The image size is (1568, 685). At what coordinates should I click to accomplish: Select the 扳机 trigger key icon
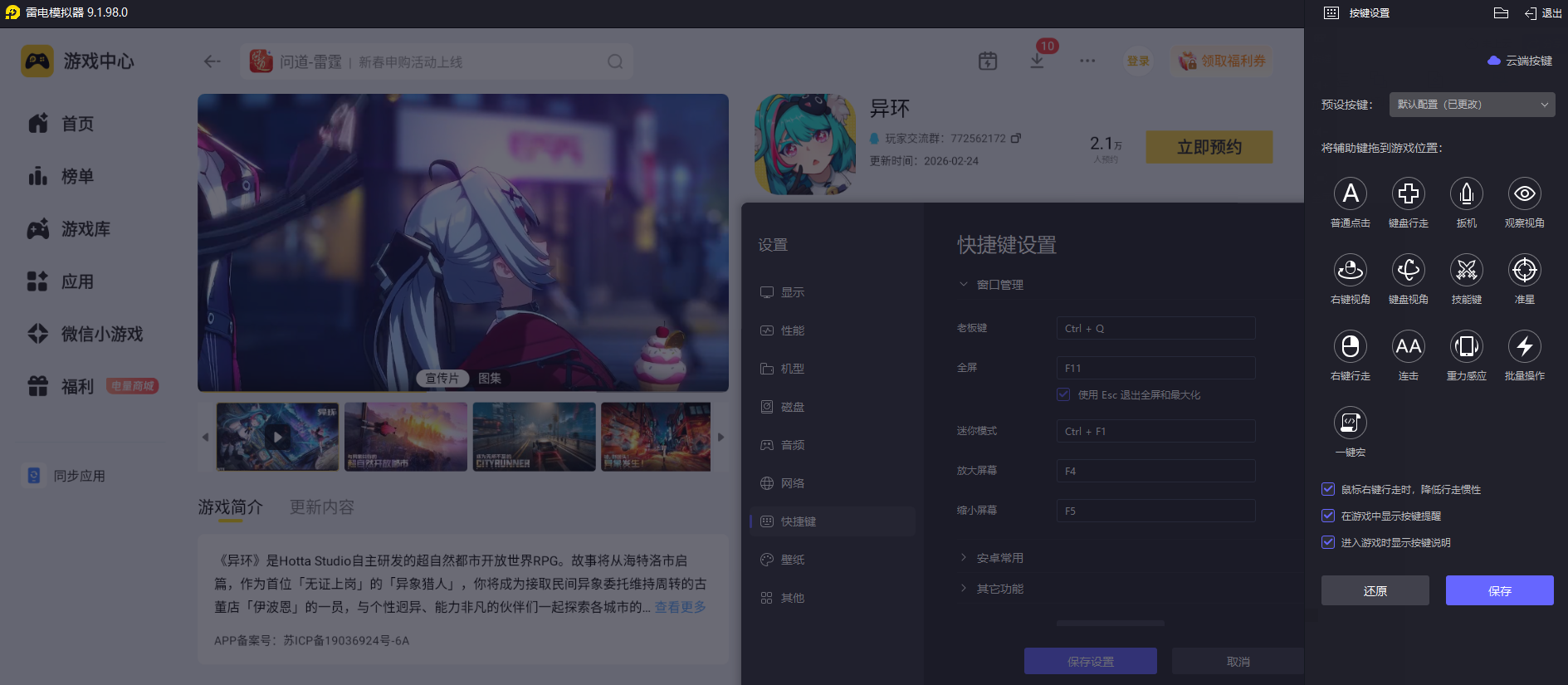click(x=1467, y=193)
